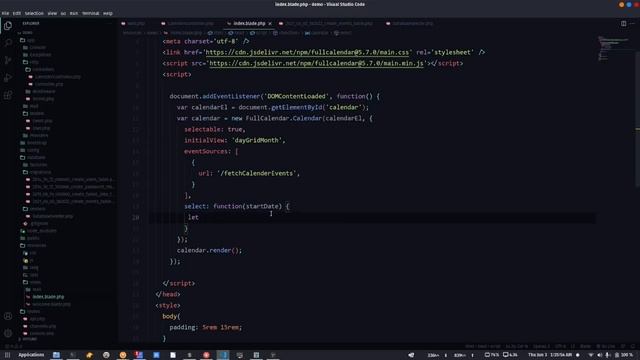The height and width of the screenshot is (360, 640).
Task: Click the code minimap preview
Action: tap(613, 48)
